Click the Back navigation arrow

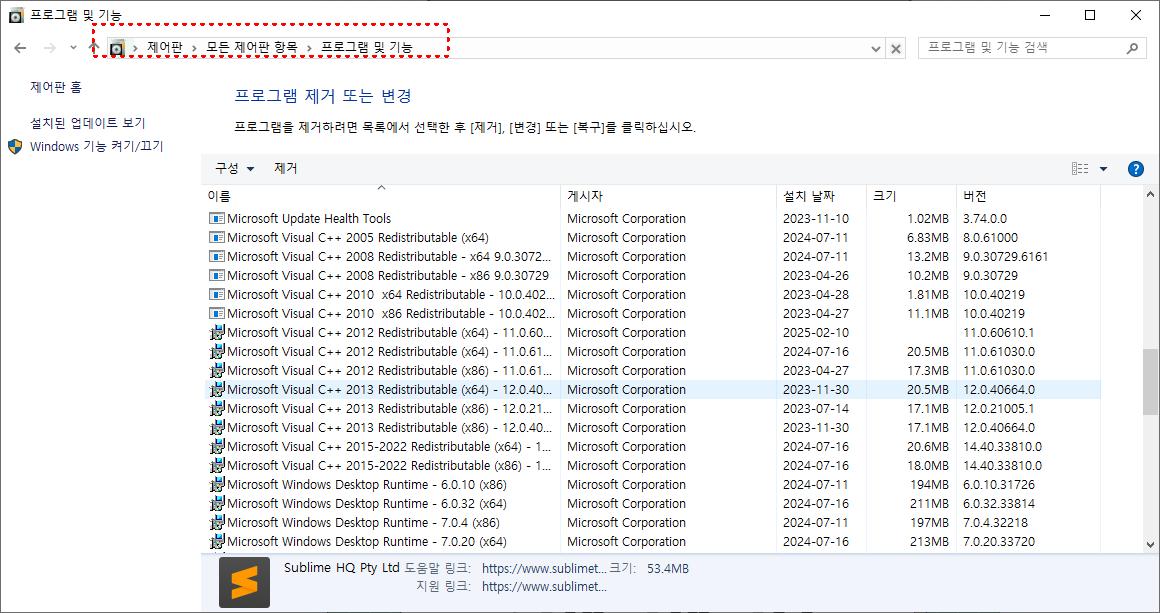coord(21,48)
